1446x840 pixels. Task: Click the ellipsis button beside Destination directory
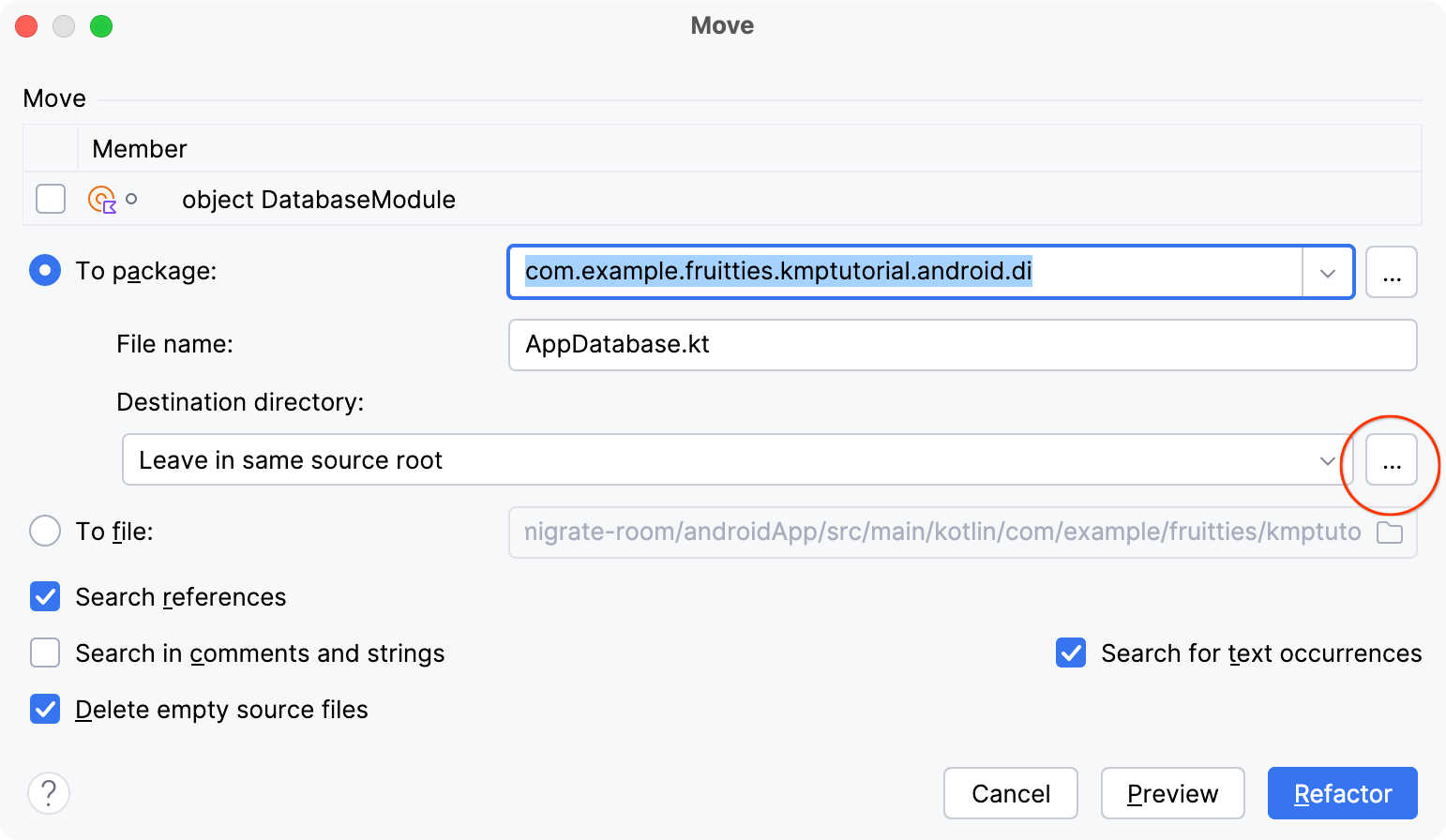pos(1391,460)
